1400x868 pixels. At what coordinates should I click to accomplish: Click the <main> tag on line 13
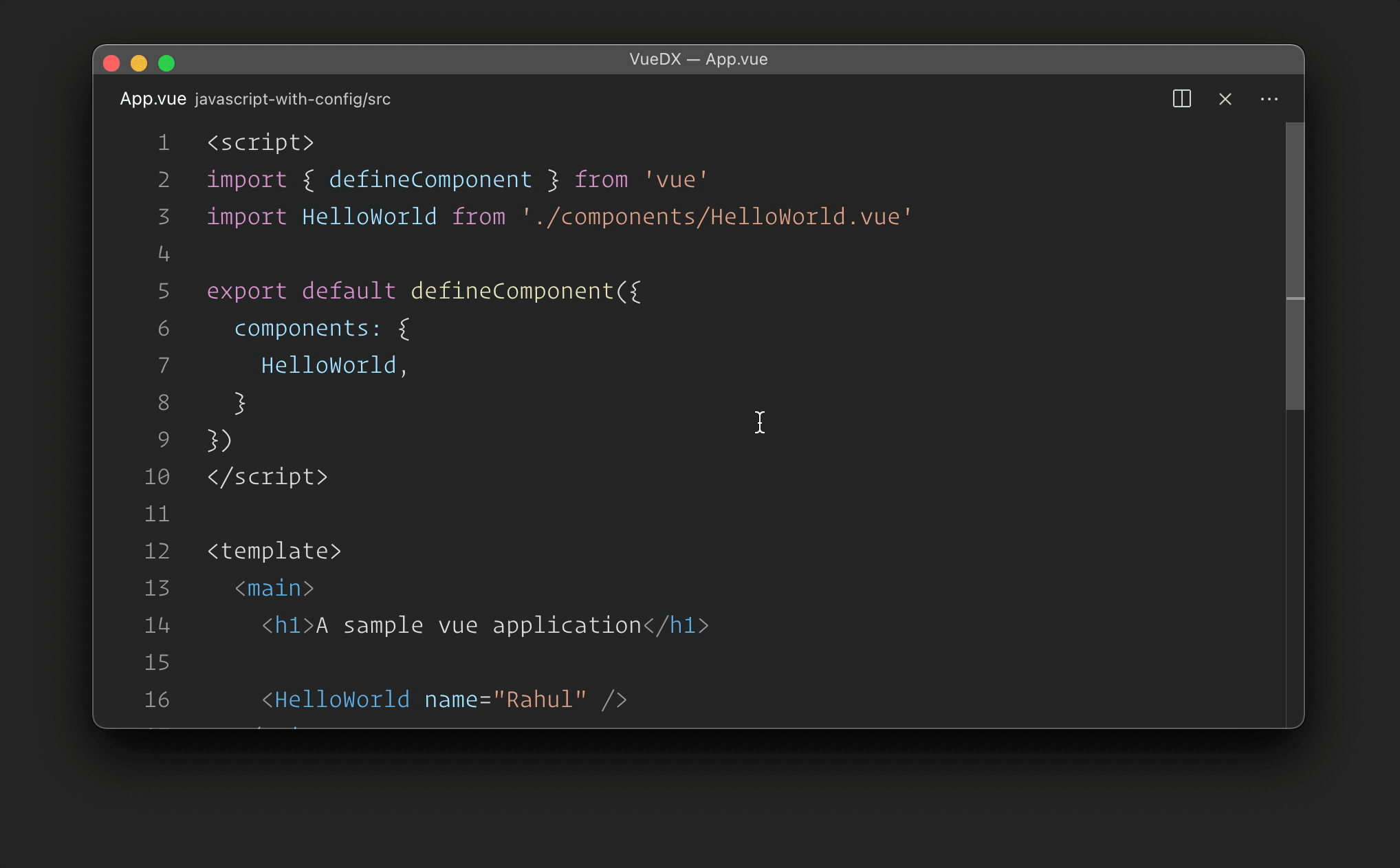point(274,588)
